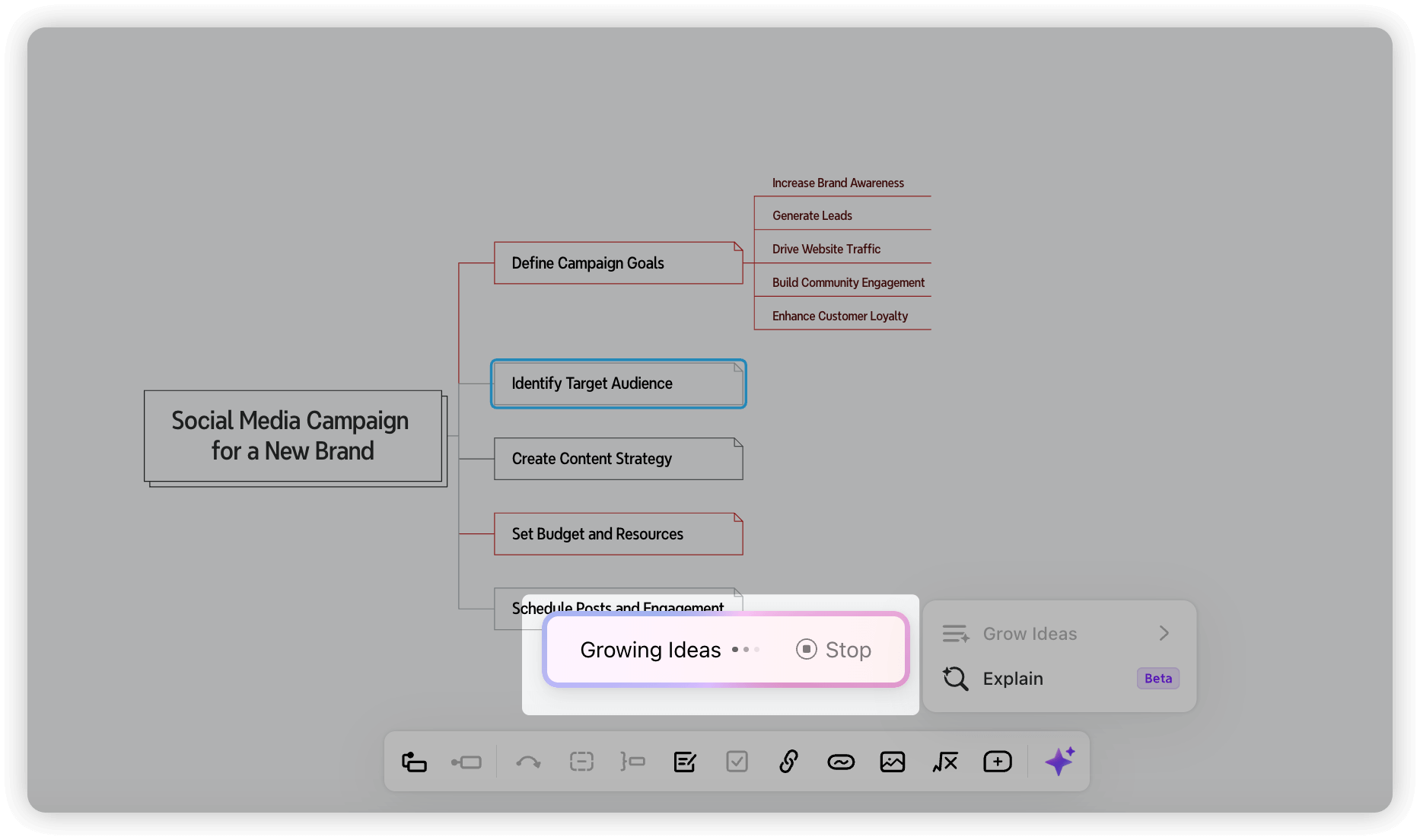This screenshot has height=840, width=1420.
Task: Click the add subtopic icon in toolbar
Action: [x=414, y=762]
